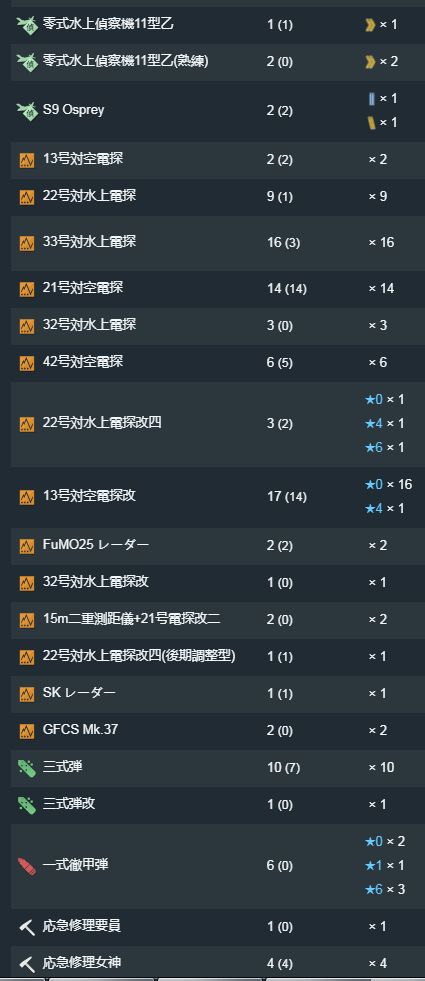
Task: Click the radar icon for SK レーダー
Action: pyautogui.click(x=27, y=694)
